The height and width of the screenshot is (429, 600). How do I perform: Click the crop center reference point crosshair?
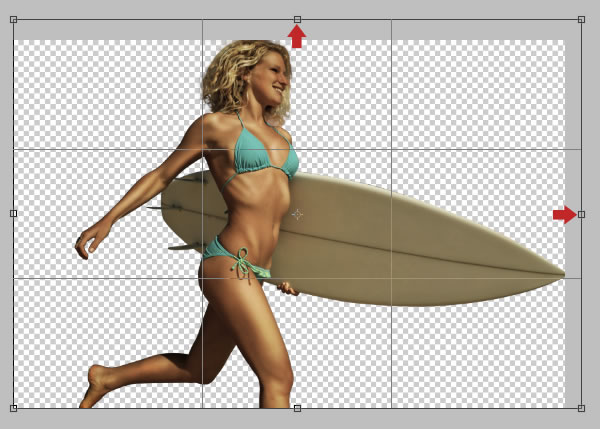297,214
